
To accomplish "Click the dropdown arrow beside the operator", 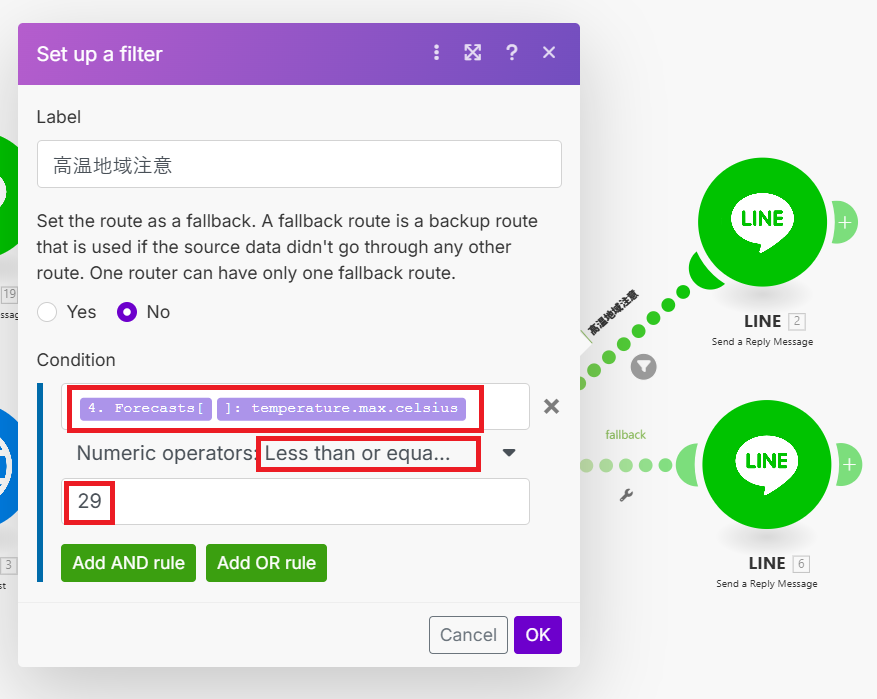I will 509,452.
